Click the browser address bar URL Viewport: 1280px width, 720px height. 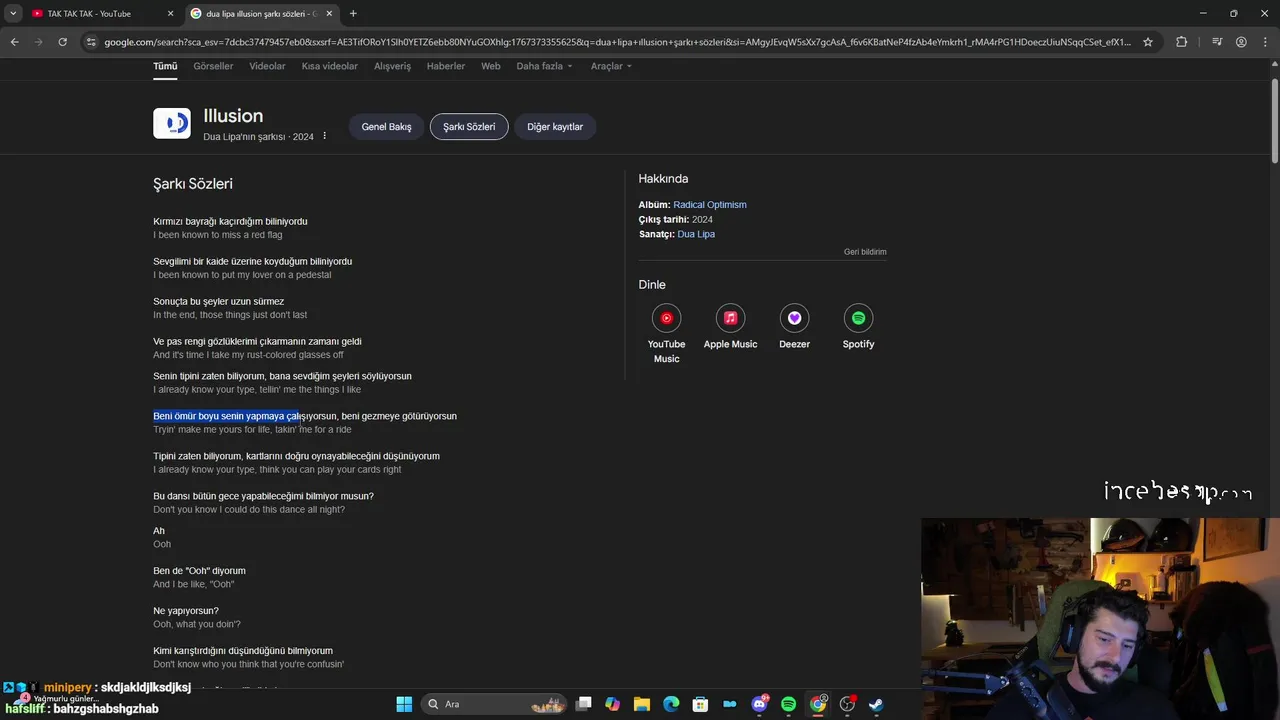pos(618,42)
